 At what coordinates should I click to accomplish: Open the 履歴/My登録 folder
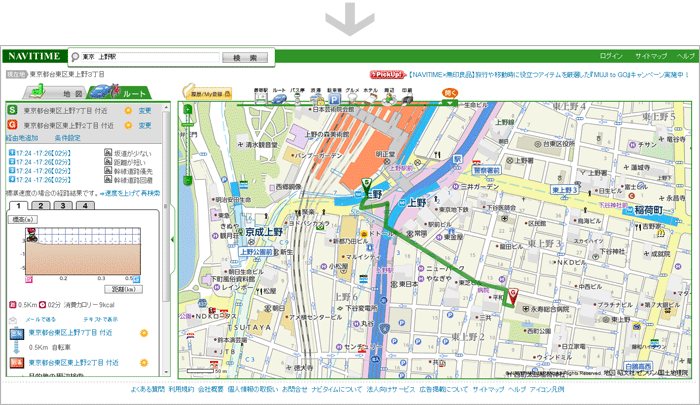click(x=208, y=92)
